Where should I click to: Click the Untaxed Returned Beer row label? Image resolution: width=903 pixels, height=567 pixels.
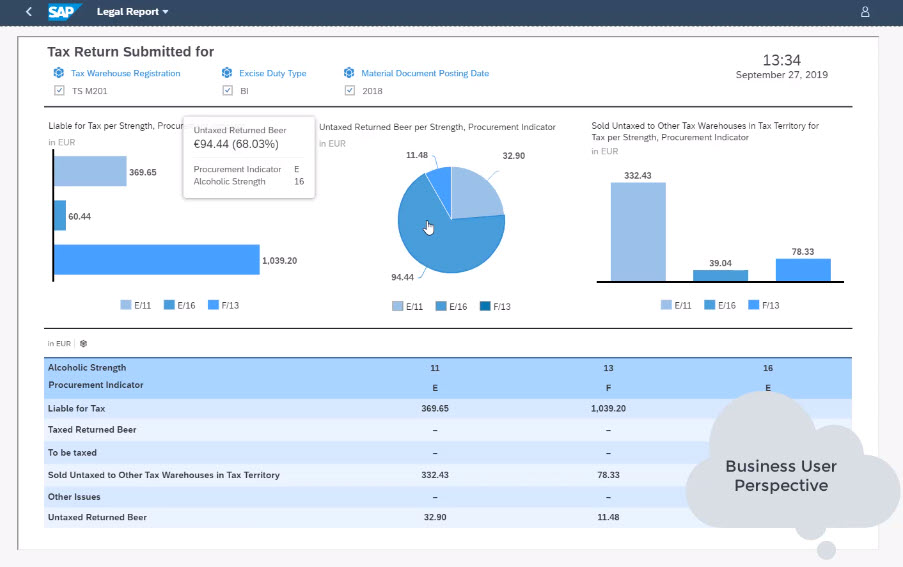97,517
